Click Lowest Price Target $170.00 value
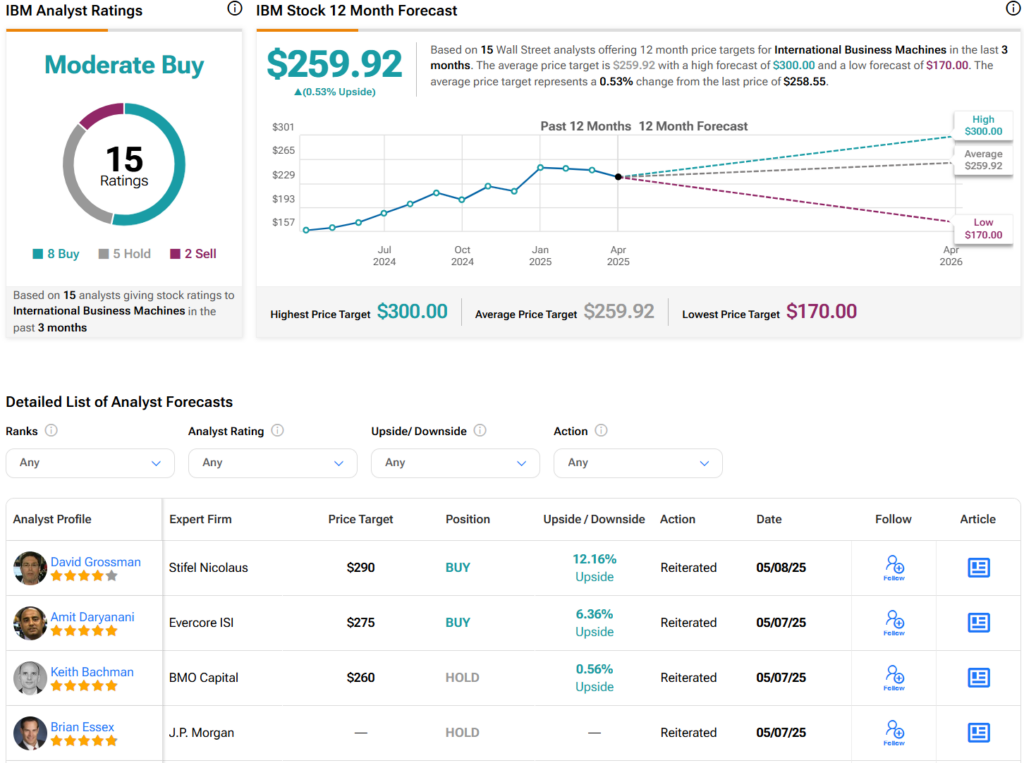 pos(822,312)
